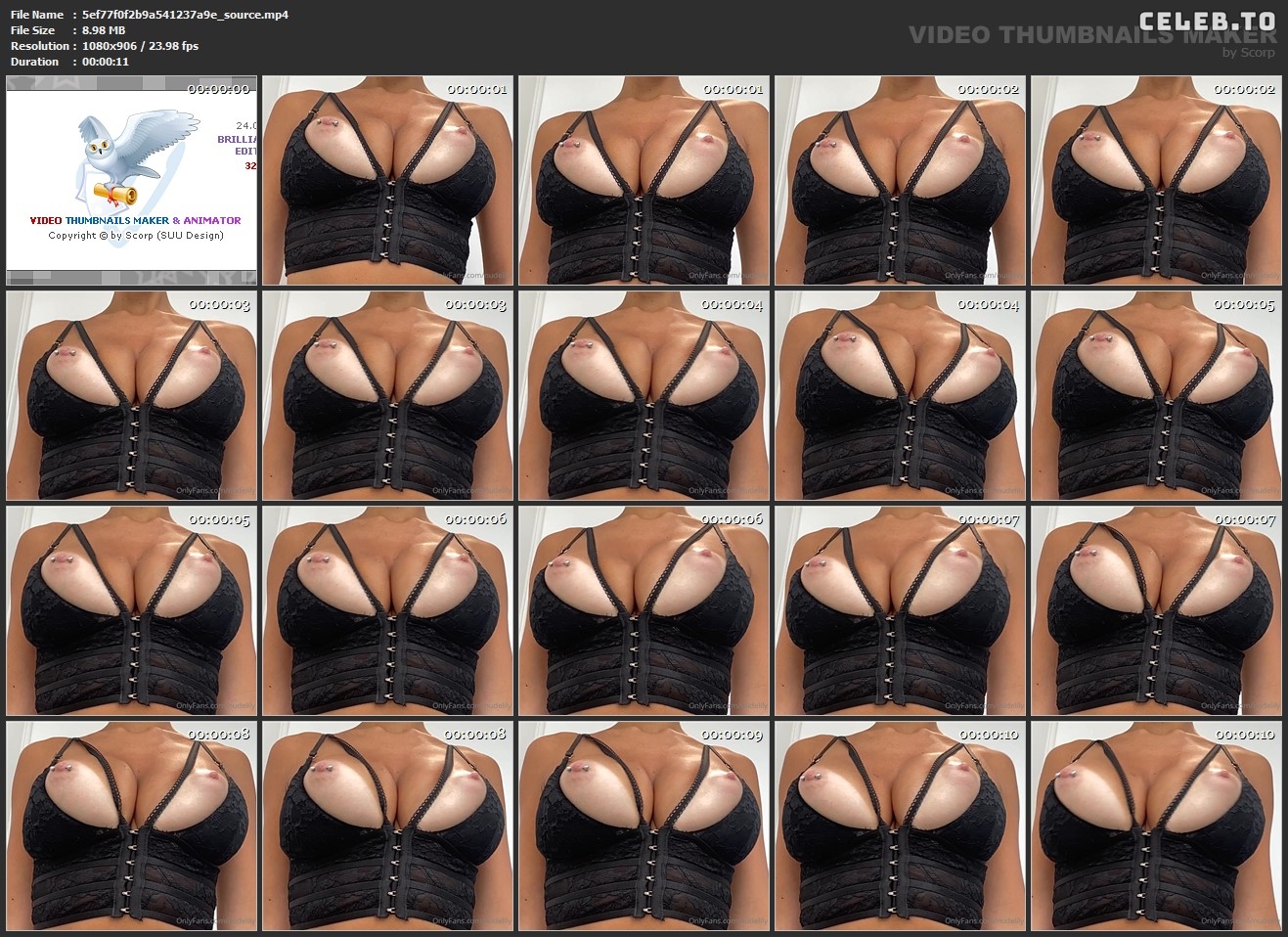1288x937 pixels.
Task: Click the CELEB.TO watermark logo
Action: pos(1207,22)
